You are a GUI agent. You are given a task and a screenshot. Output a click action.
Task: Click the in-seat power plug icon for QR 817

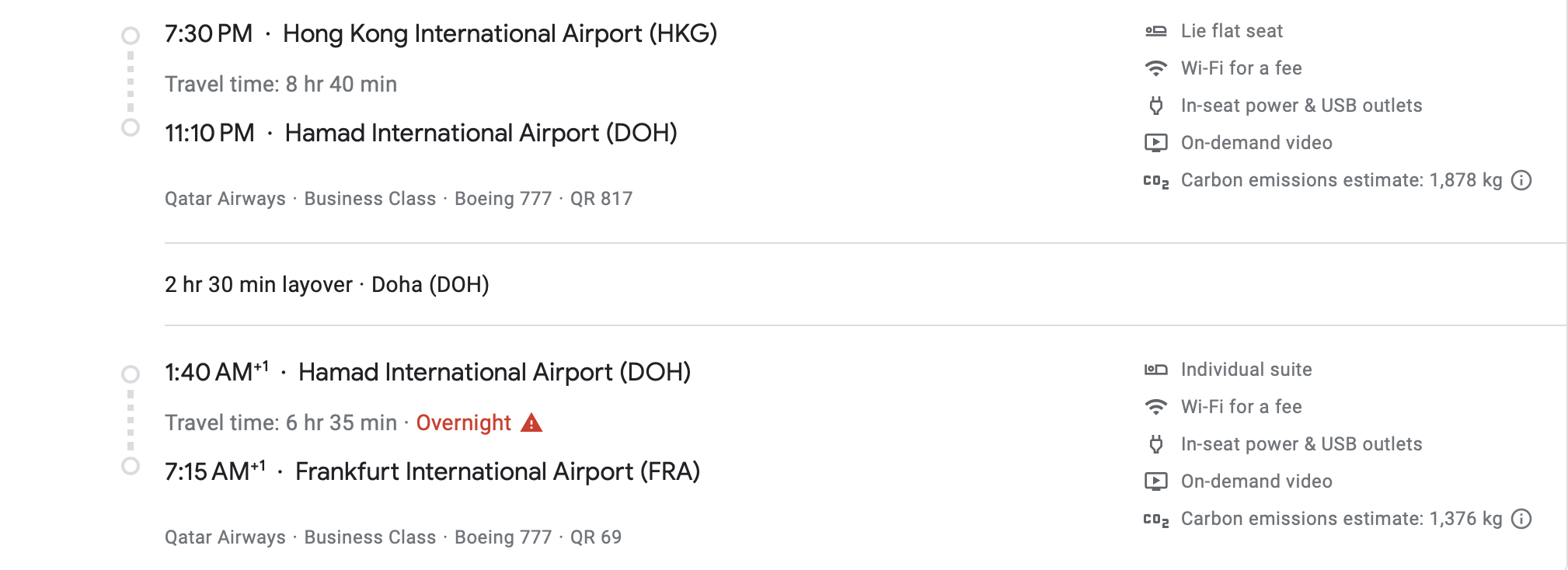tap(1155, 106)
